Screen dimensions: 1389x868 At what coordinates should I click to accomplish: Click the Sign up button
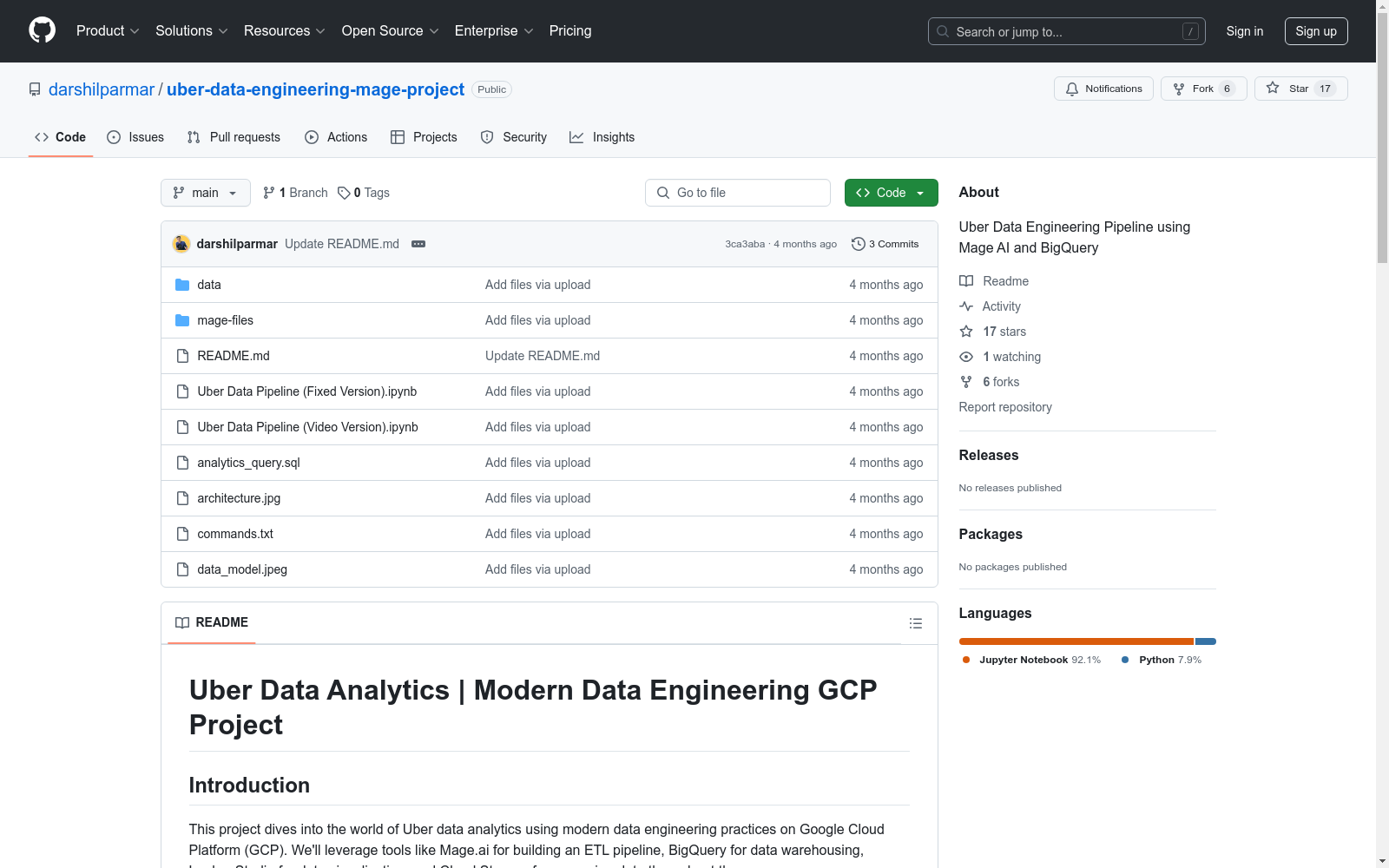click(x=1315, y=31)
